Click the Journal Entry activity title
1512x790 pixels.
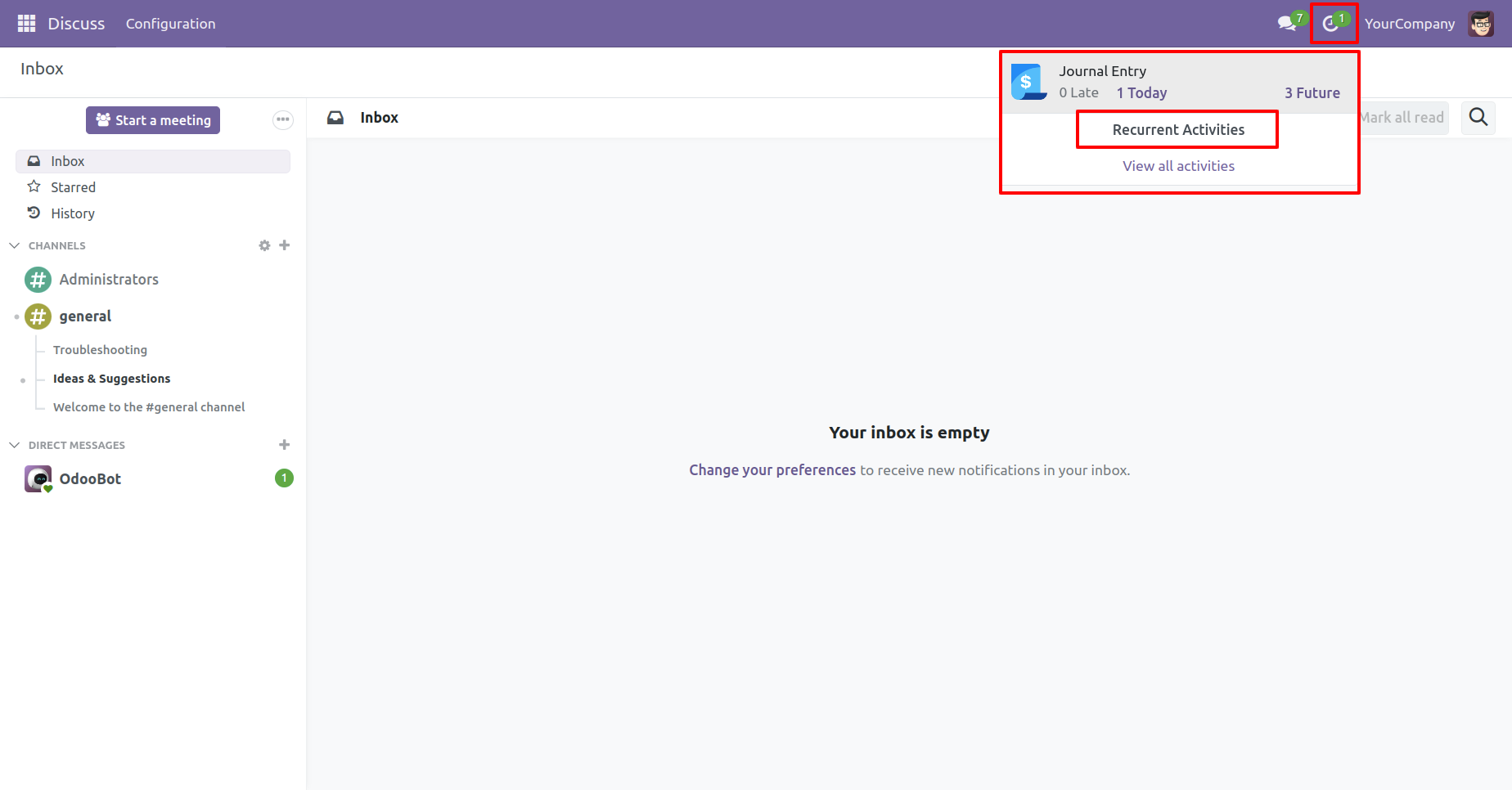coord(1102,71)
